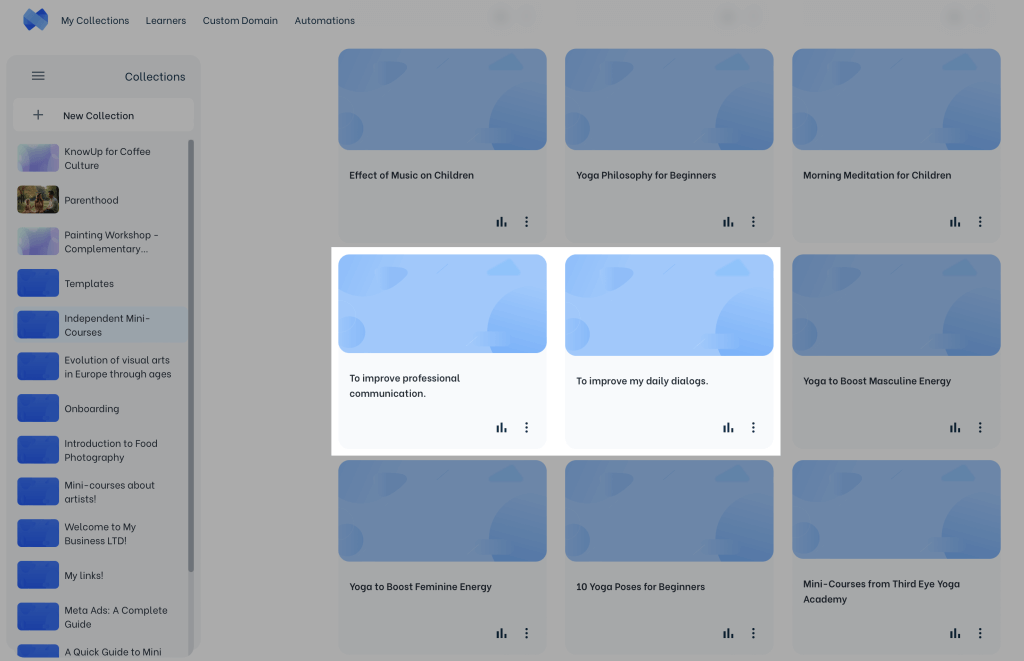Open statistics for To improve my daily dialogs
Viewport: 1024px width, 661px height.
(x=728, y=428)
